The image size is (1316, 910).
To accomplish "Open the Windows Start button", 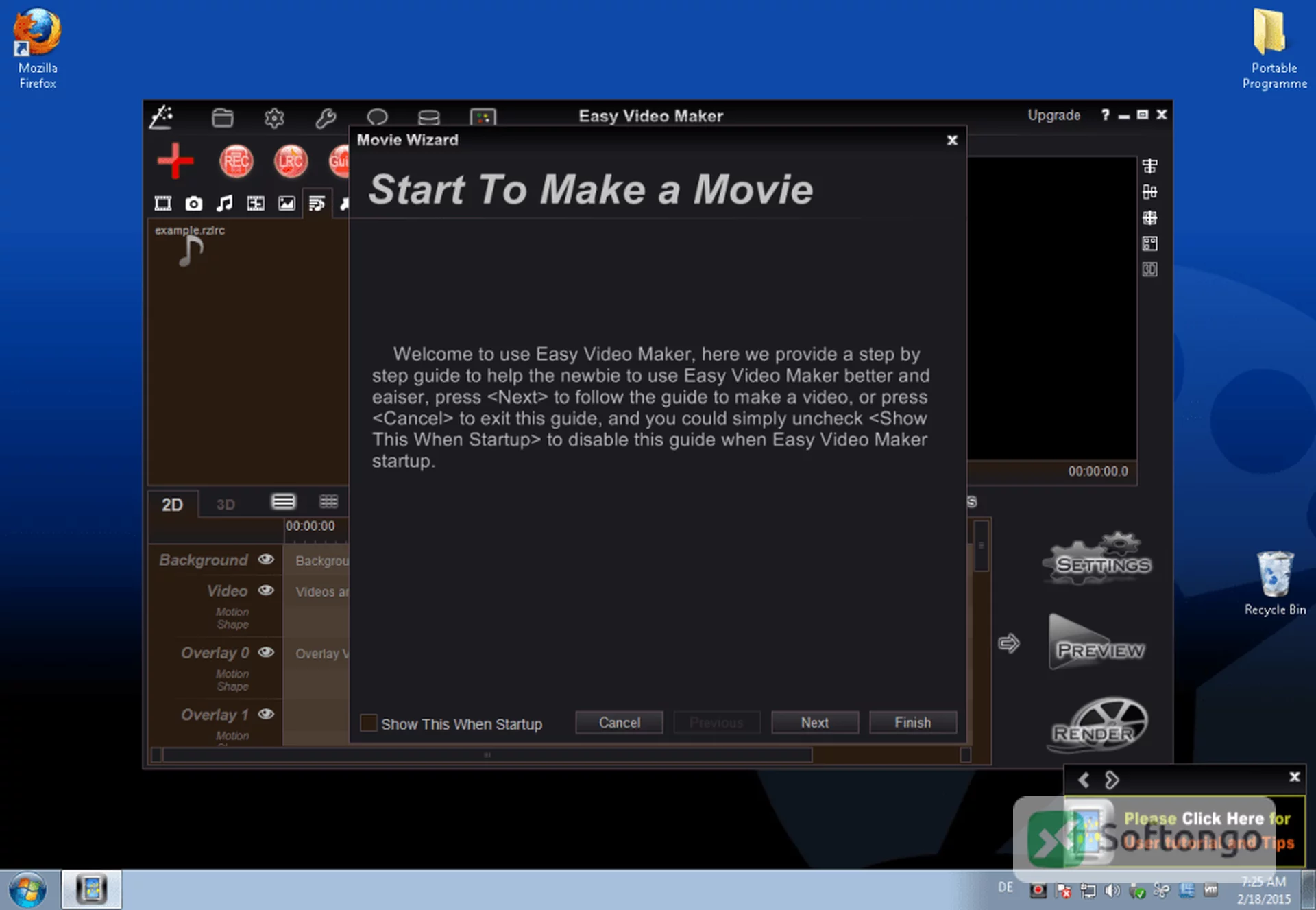I will pos(27,890).
